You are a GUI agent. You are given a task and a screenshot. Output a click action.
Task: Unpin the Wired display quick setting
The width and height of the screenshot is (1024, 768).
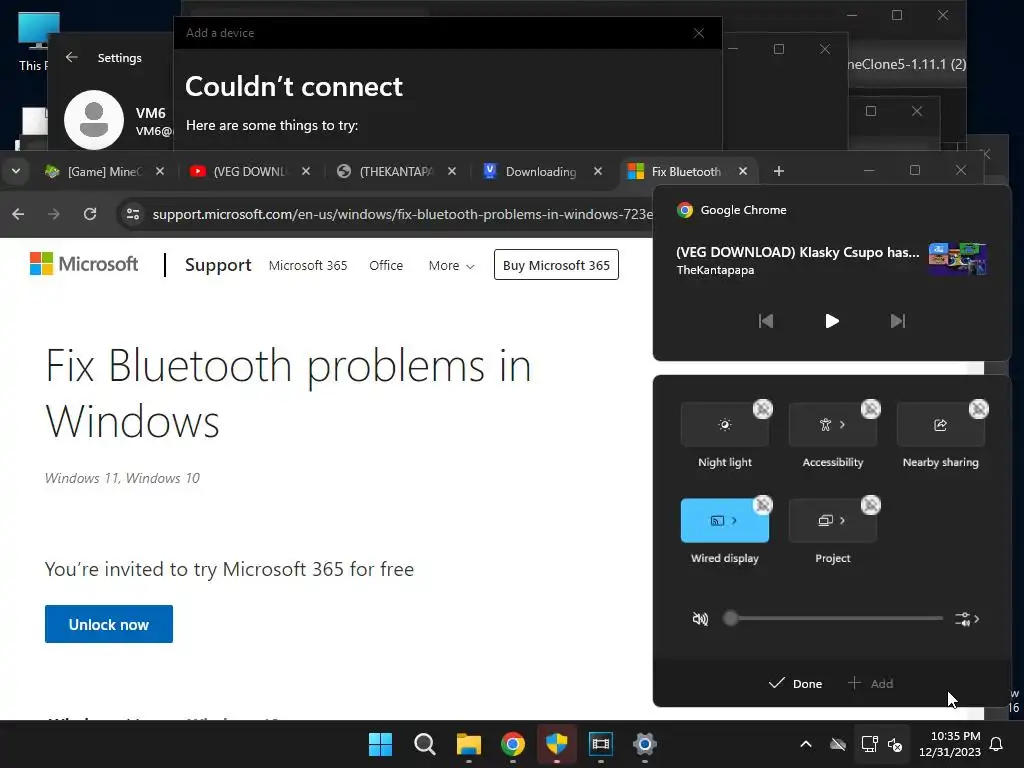[762, 505]
